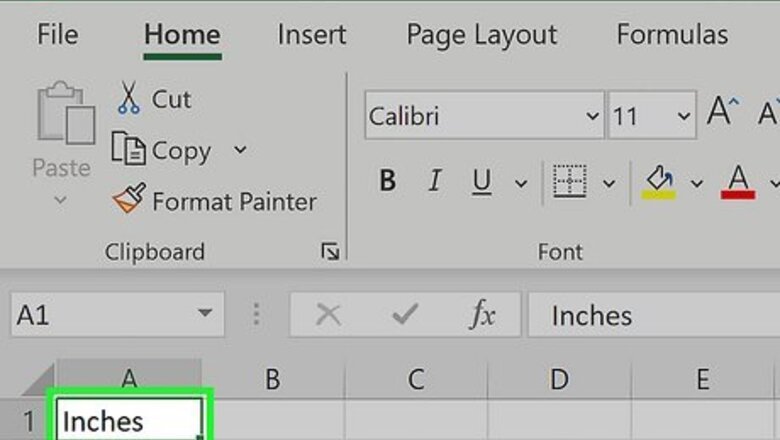Switch to the Page Layout tab
This screenshot has height=440, width=780.
pos(481,35)
